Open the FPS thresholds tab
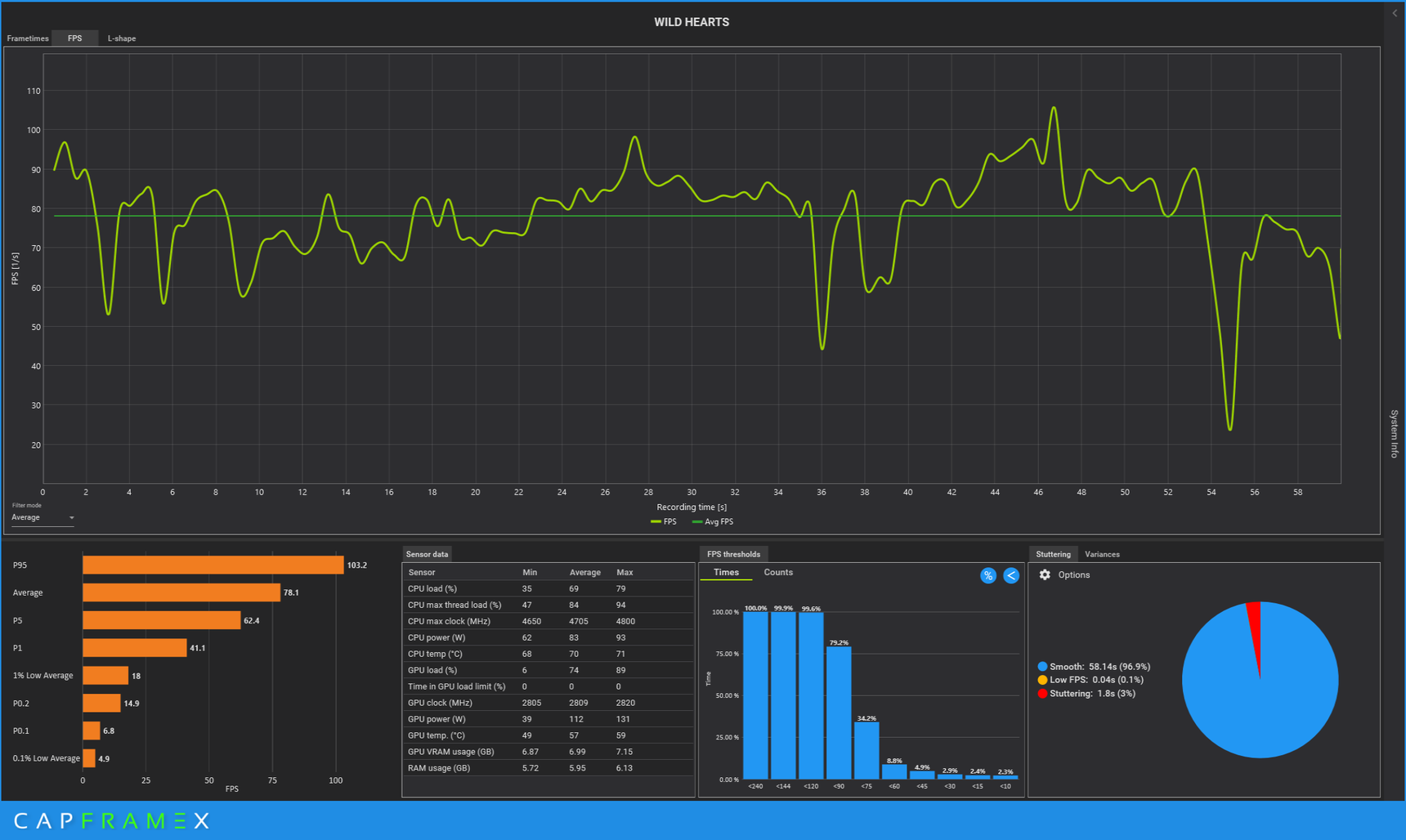This screenshot has width=1406, height=840. tap(733, 554)
